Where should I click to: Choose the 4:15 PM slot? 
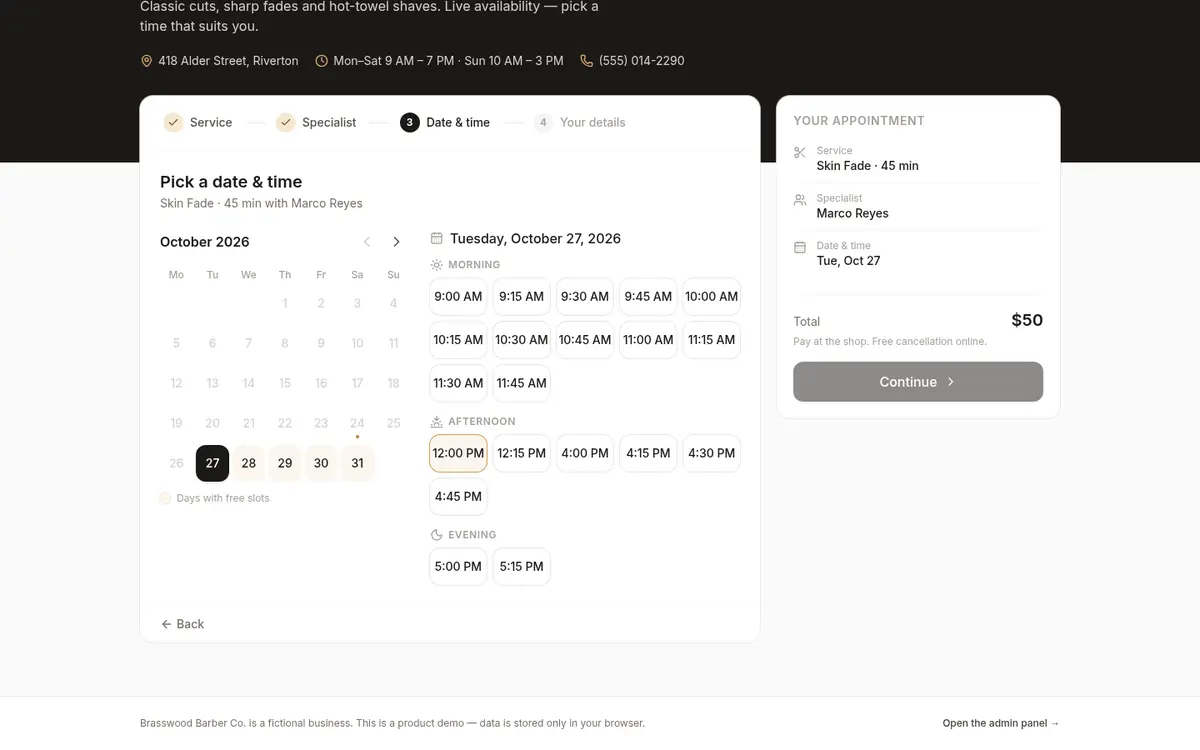point(648,453)
